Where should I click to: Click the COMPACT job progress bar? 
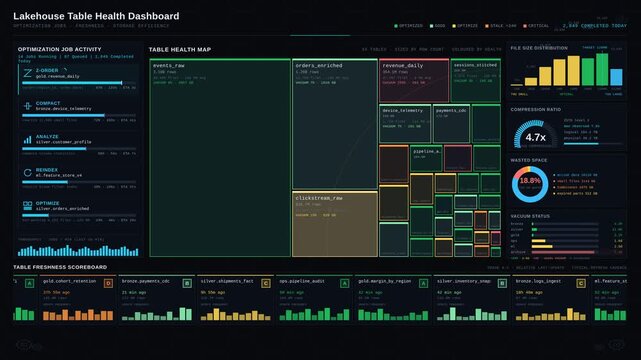point(79,116)
